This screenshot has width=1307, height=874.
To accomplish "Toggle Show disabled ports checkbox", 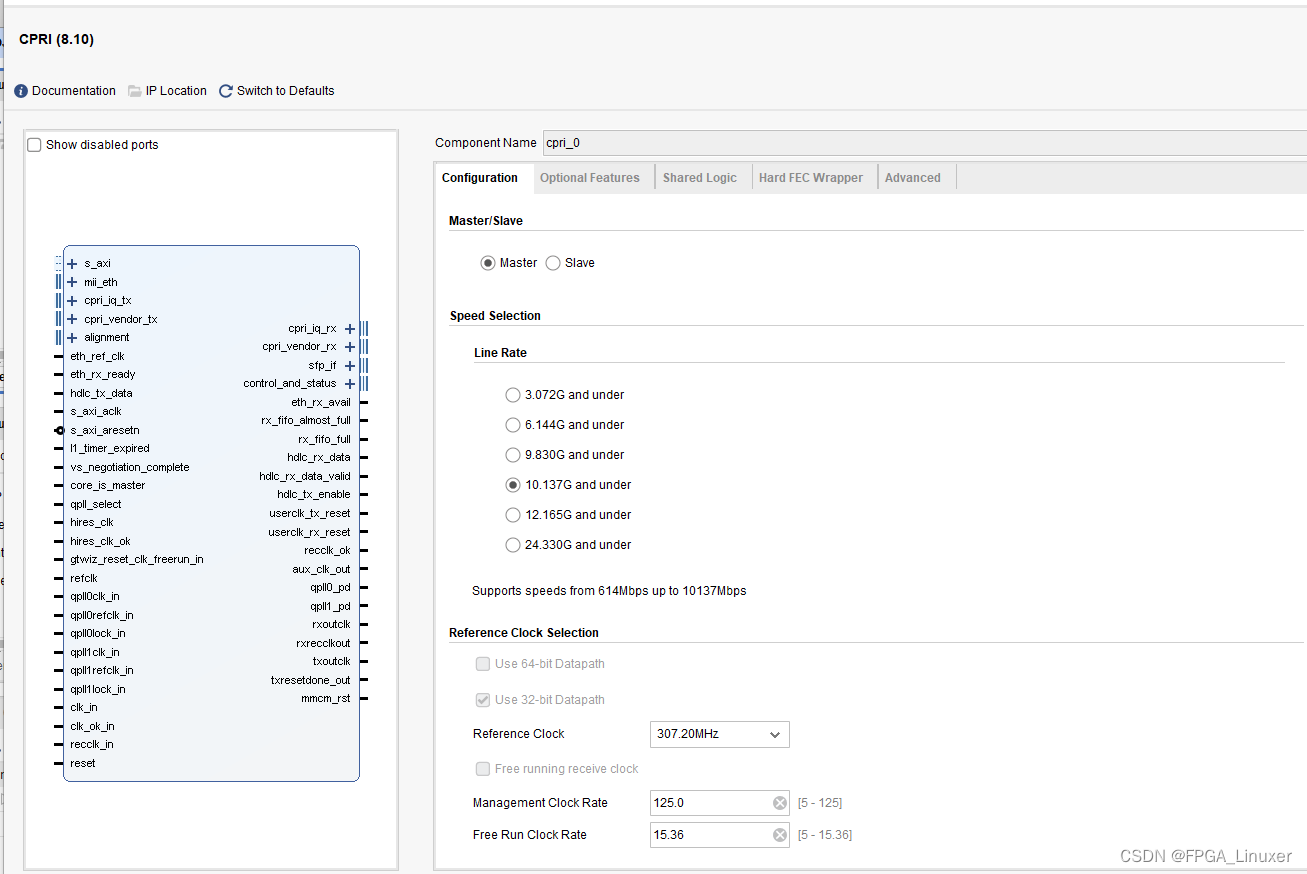I will [x=34, y=145].
